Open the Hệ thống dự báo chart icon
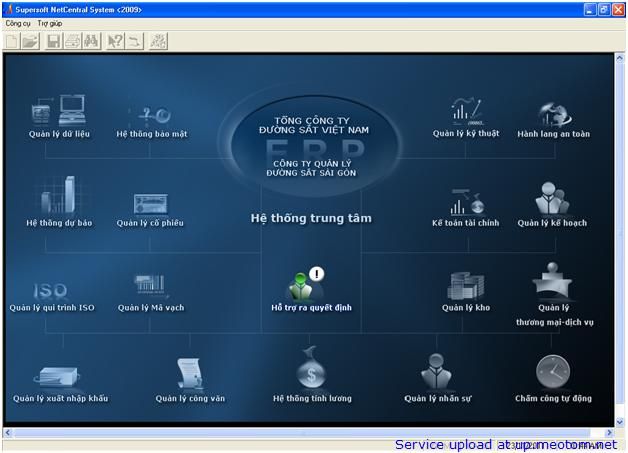Screen dimensions: 628x453 (58, 195)
